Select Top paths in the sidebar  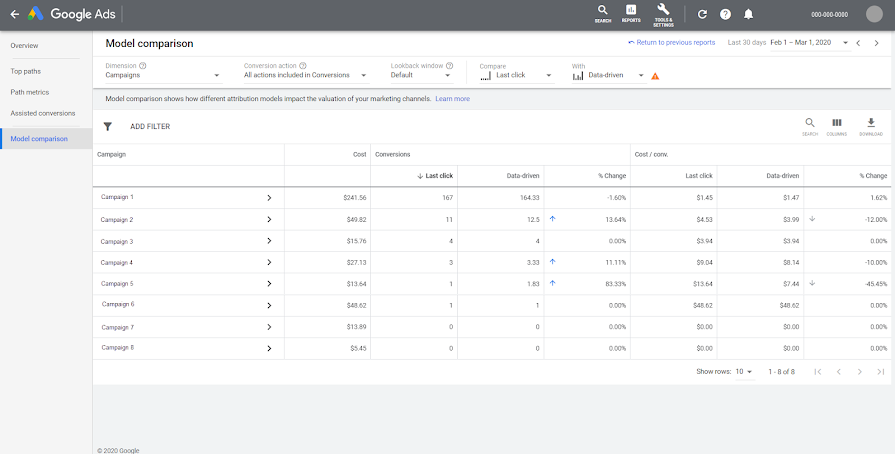point(26,71)
